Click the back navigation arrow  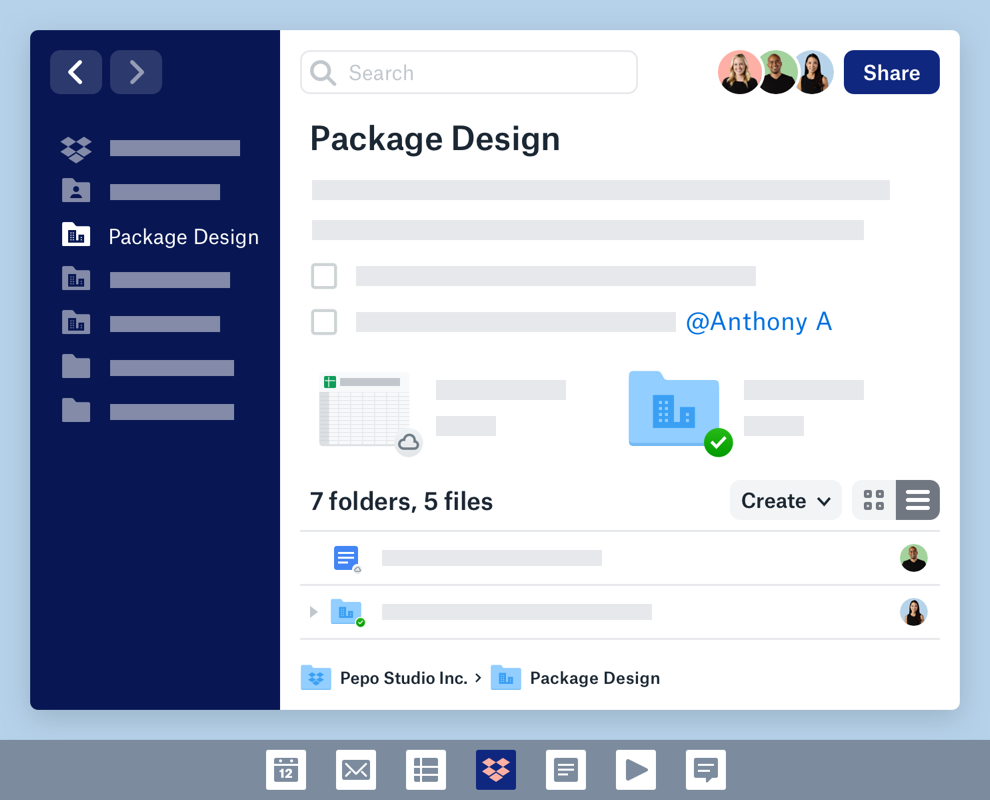[x=76, y=72]
